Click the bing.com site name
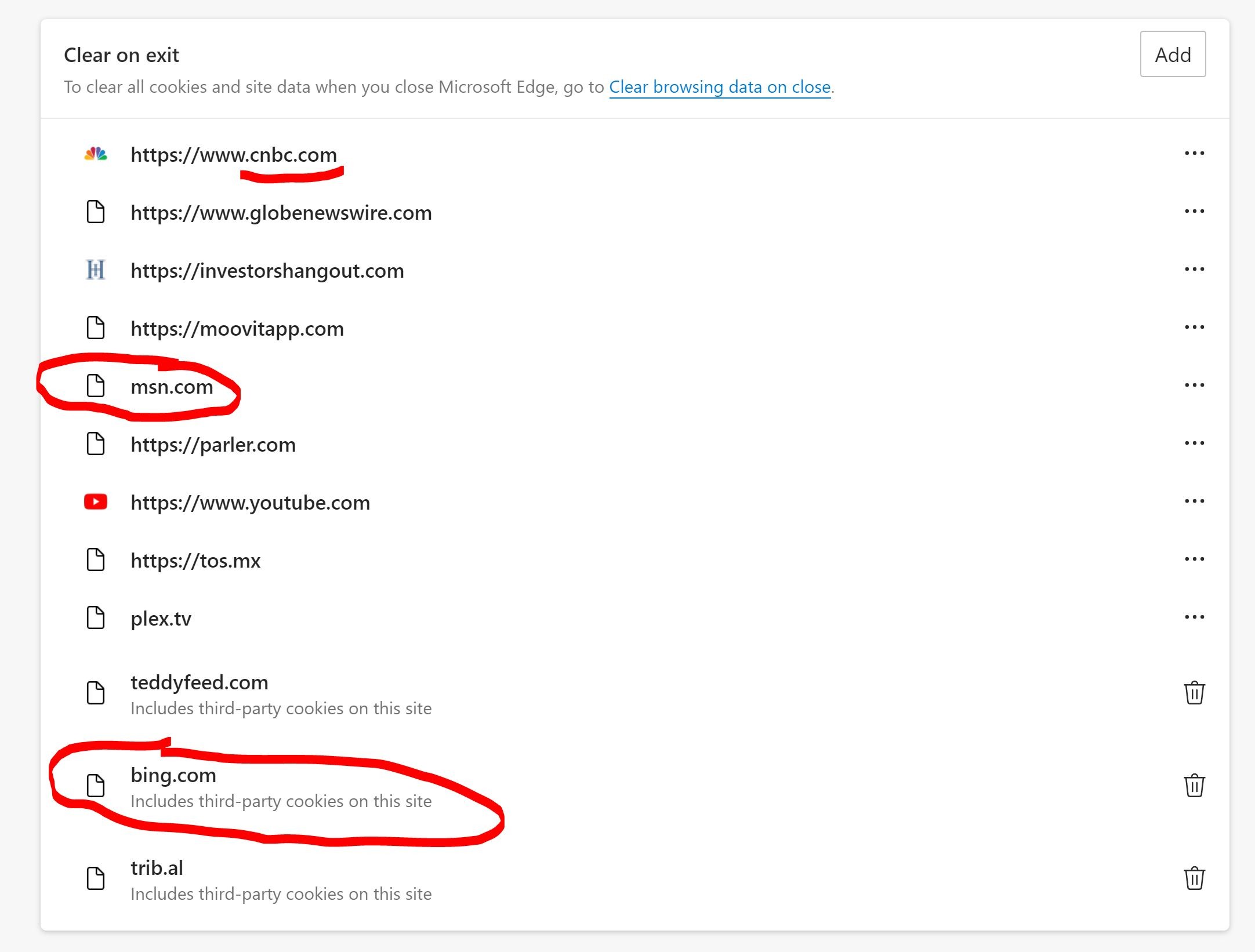Screen dimensions: 1255x952 [x=173, y=775]
